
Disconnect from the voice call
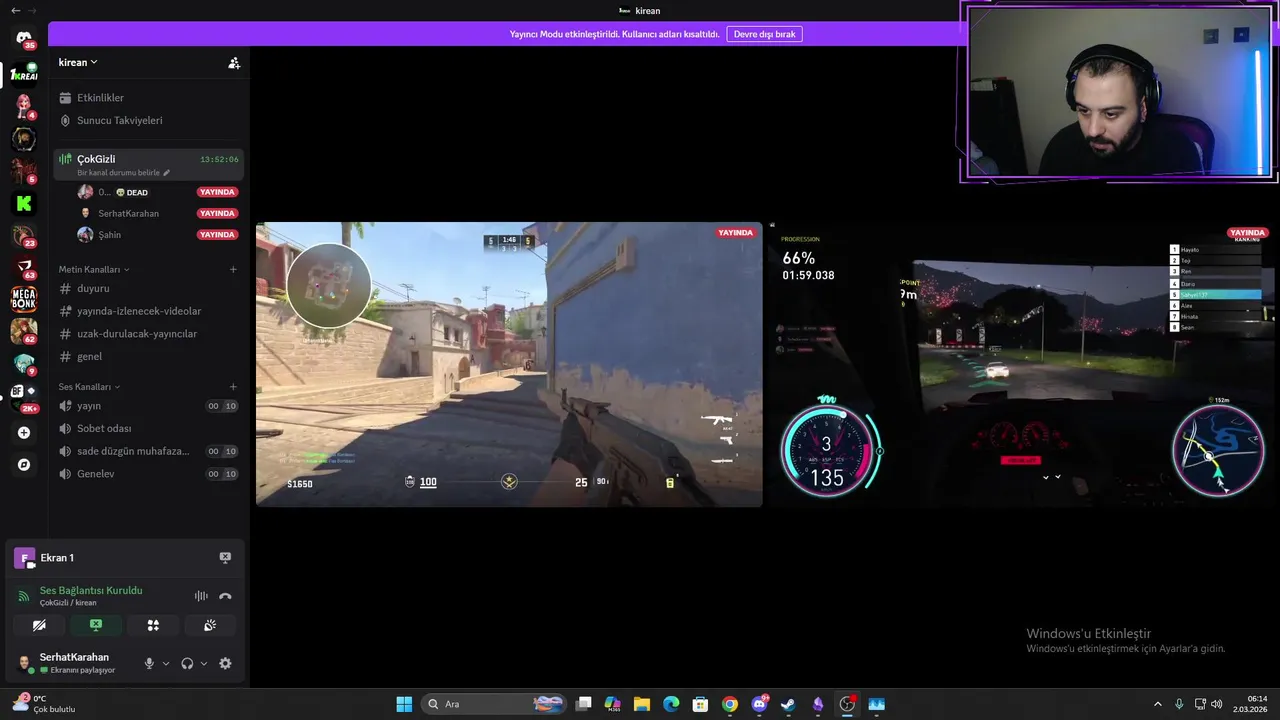tap(225, 596)
